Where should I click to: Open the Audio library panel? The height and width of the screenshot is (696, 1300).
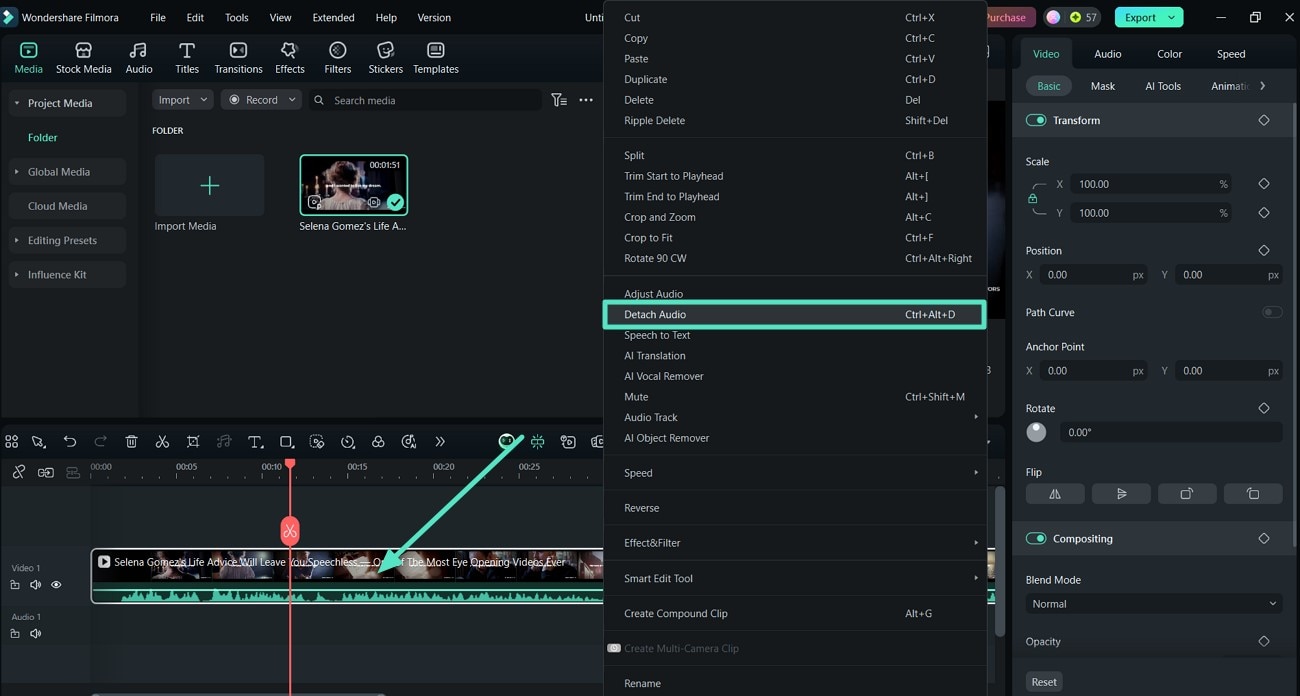click(139, 58)
